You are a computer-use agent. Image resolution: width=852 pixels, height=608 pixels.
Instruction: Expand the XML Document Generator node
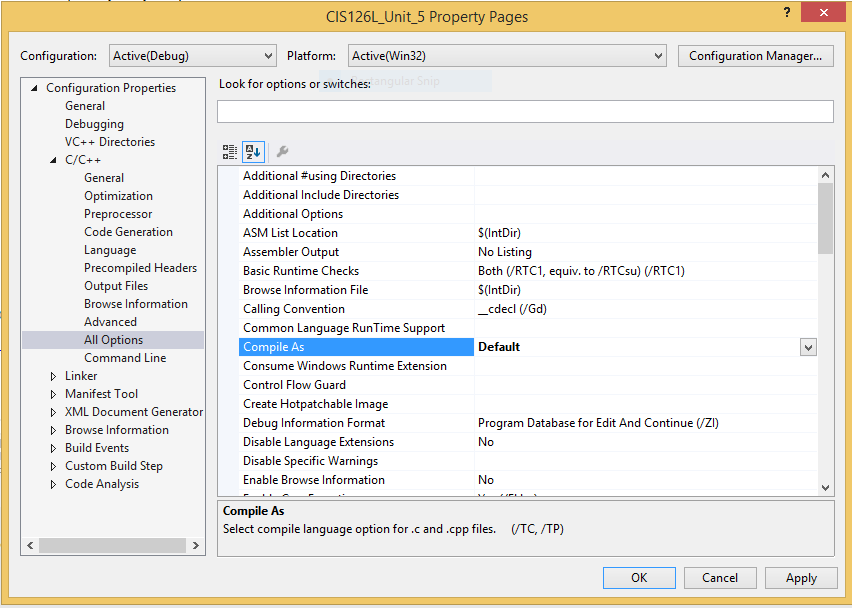(x=53, y=412)
